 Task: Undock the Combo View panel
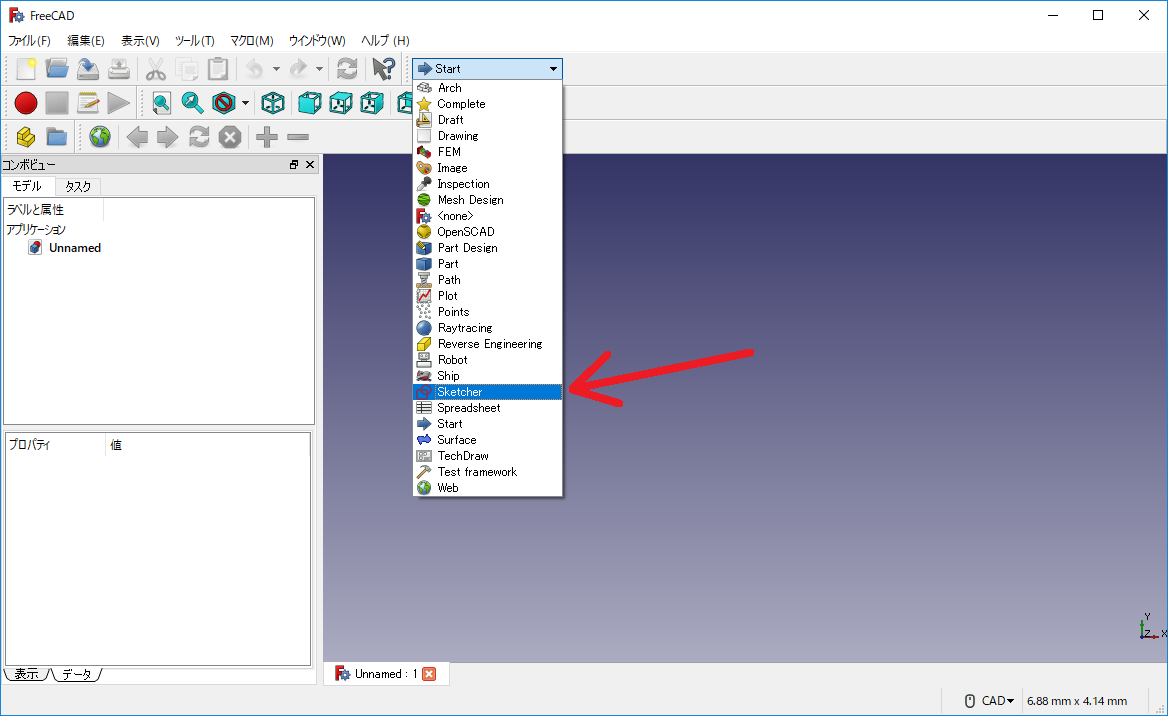294,165
